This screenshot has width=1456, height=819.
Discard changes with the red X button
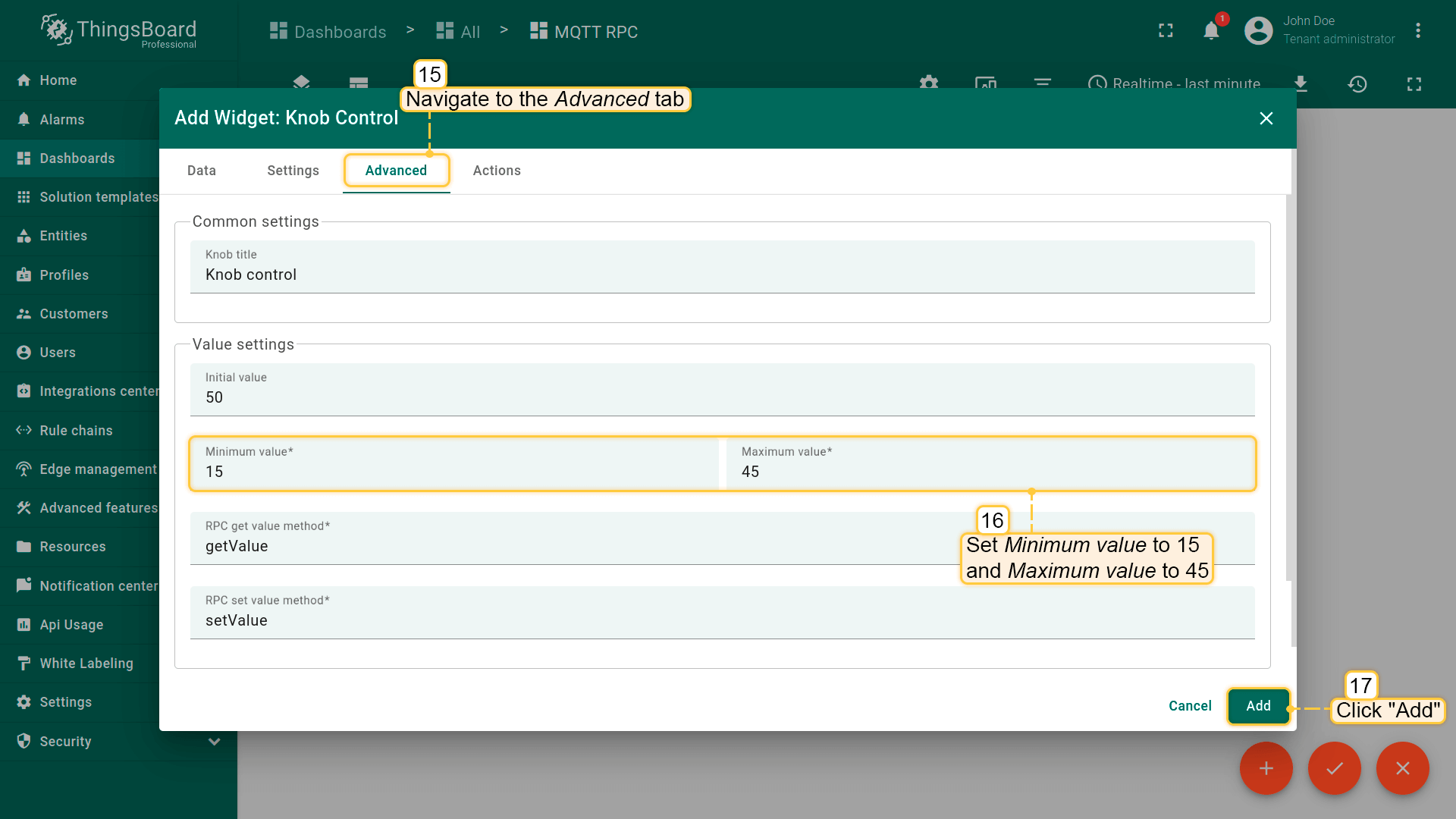(1402, 768)
